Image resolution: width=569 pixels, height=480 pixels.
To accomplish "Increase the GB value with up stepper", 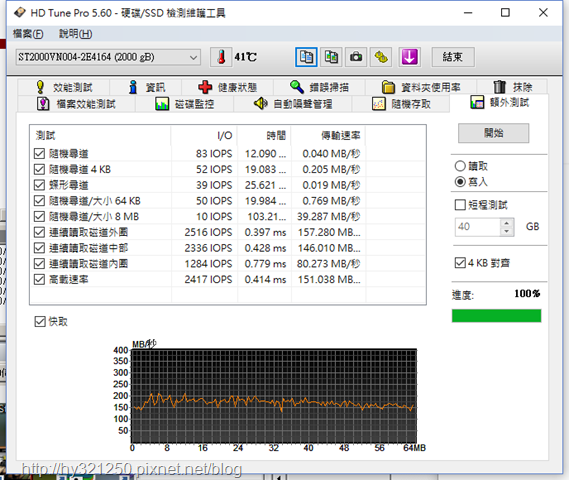I will 507,223.
